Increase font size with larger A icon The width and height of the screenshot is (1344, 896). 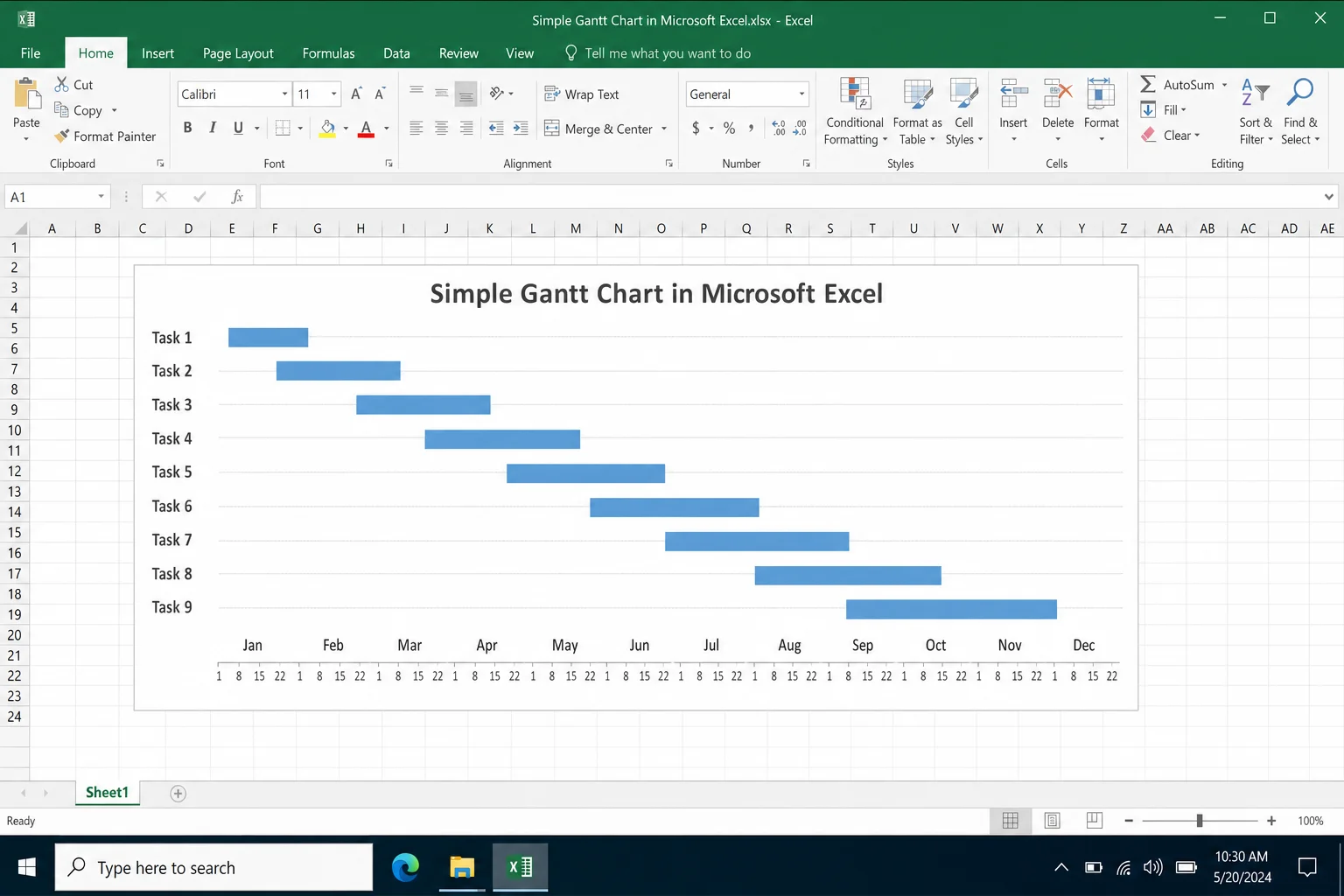[x=356, y=94]
